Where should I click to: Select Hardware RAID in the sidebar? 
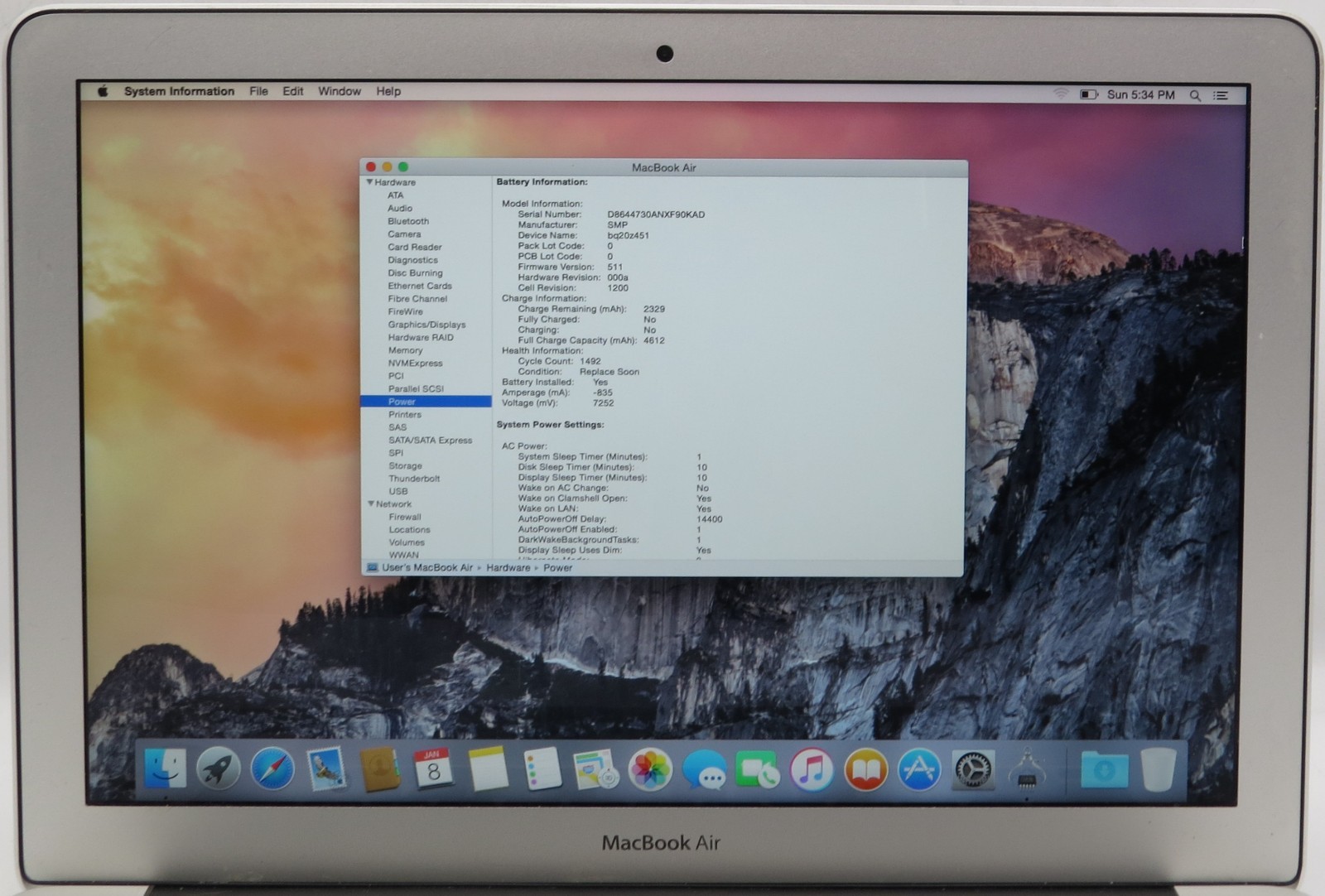(x=421, y=337)
